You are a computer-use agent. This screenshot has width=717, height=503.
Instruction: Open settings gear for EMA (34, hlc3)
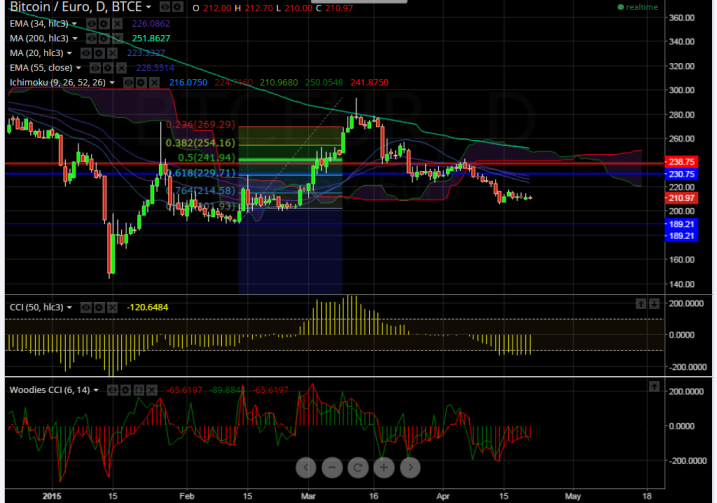click(x=104, y=24)
